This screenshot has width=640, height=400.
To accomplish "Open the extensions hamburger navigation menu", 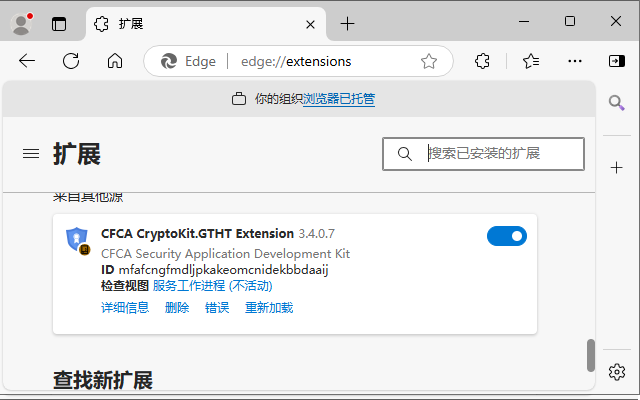I will coord(31,154).
